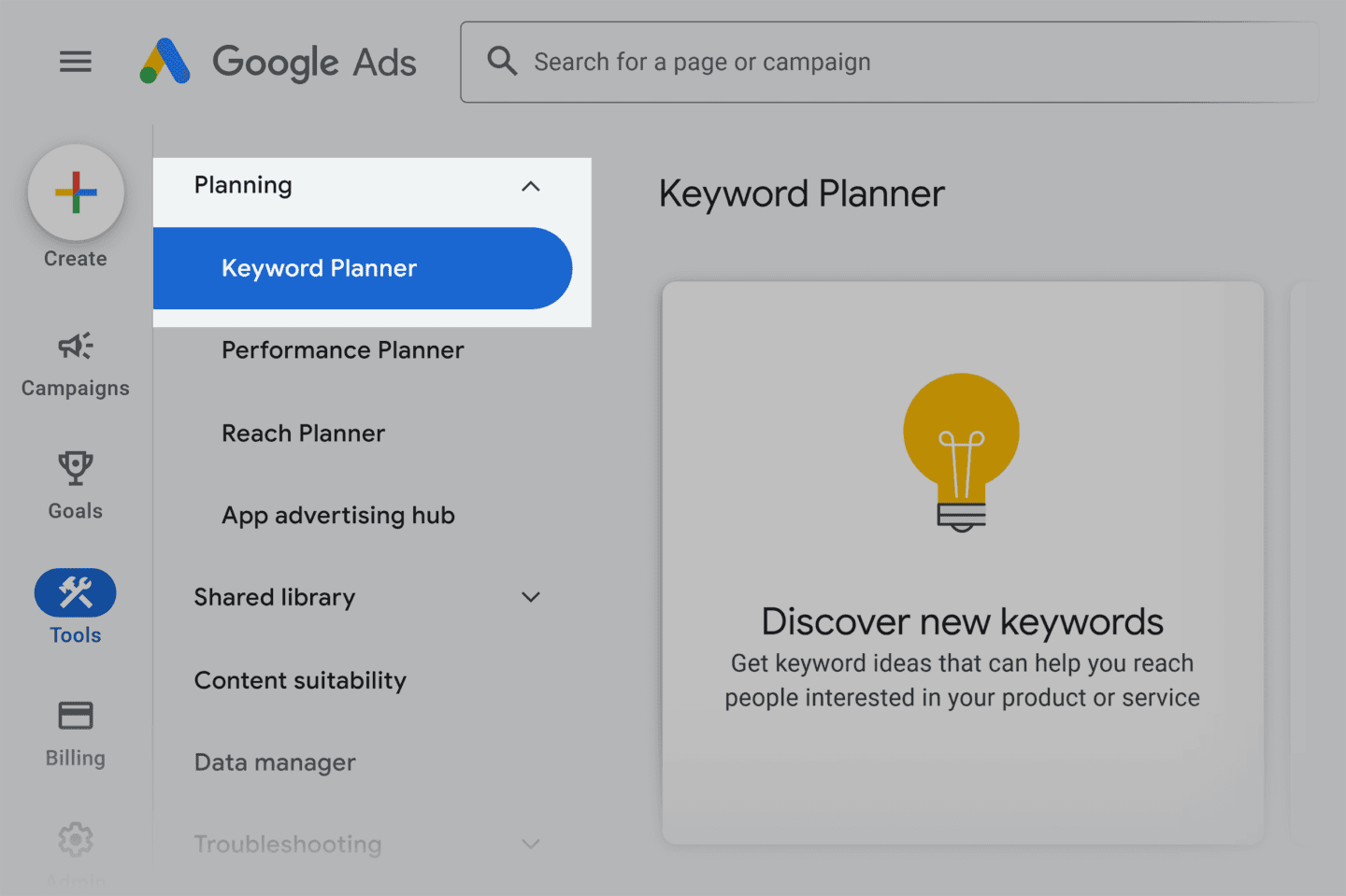Expand the Shared library section
This screenshot has height=896, width=1346.
530,597
